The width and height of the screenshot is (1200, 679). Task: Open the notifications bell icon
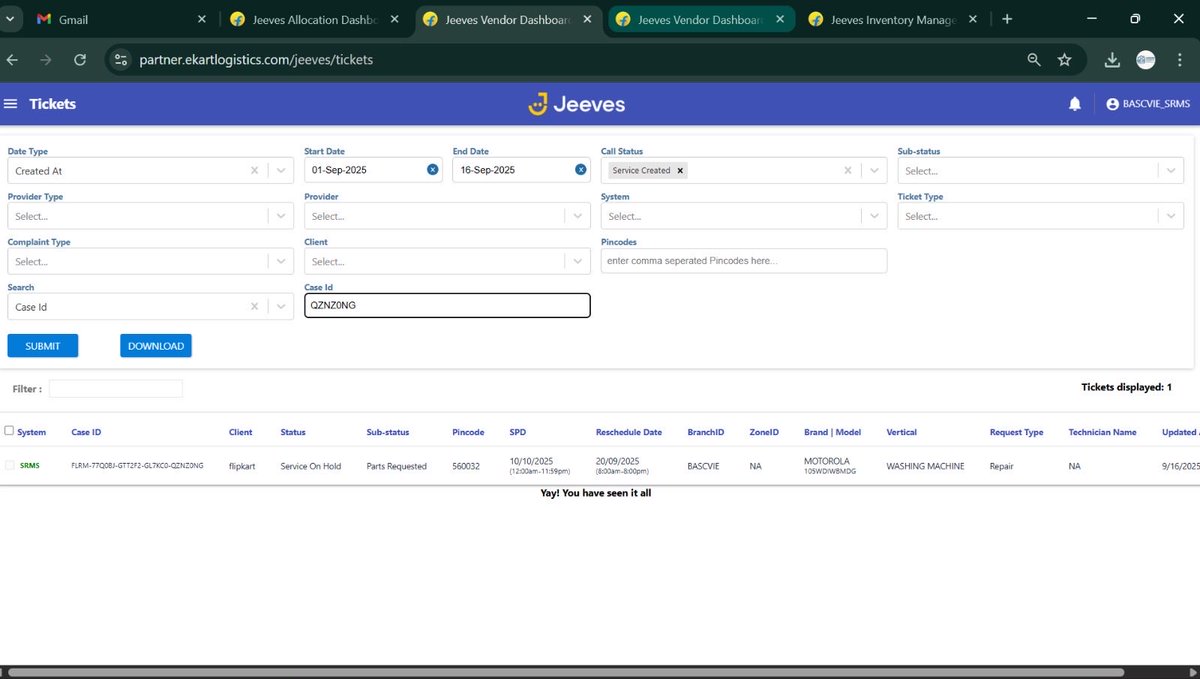pyautogui.click(x=1075, y=104)
